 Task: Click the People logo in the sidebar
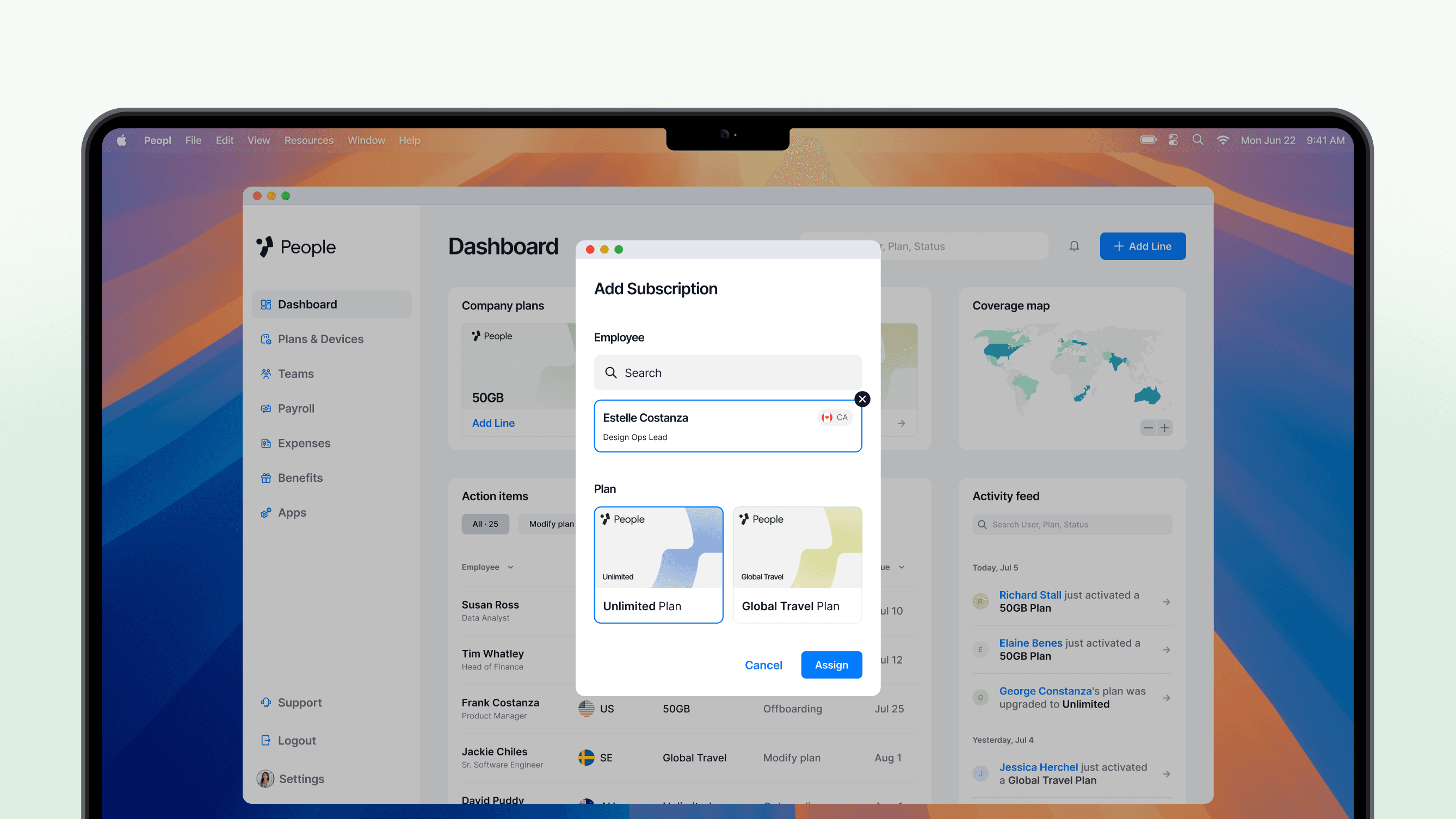click(x=295, y=247)
